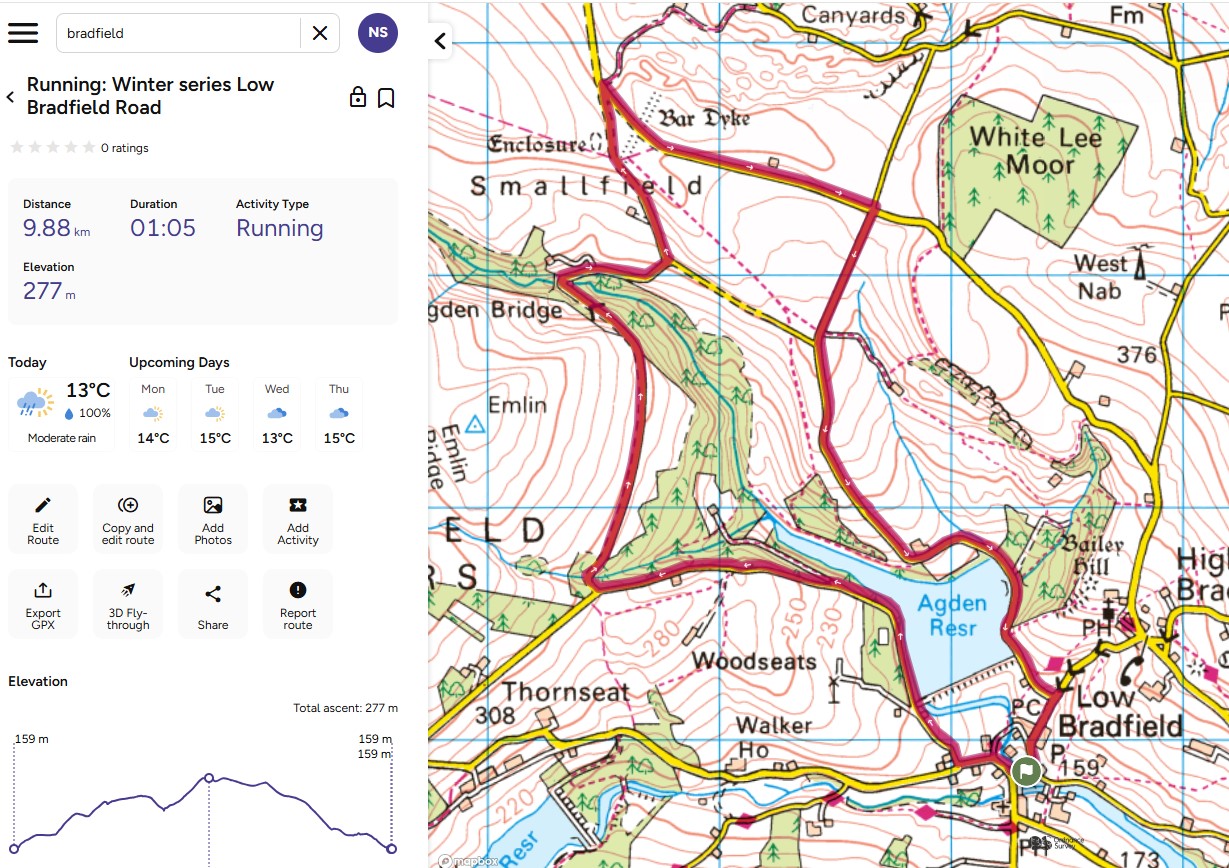Select Wed forecast in Upcoming Days
The image size is (1229, 868).
(x=277, y=413)
